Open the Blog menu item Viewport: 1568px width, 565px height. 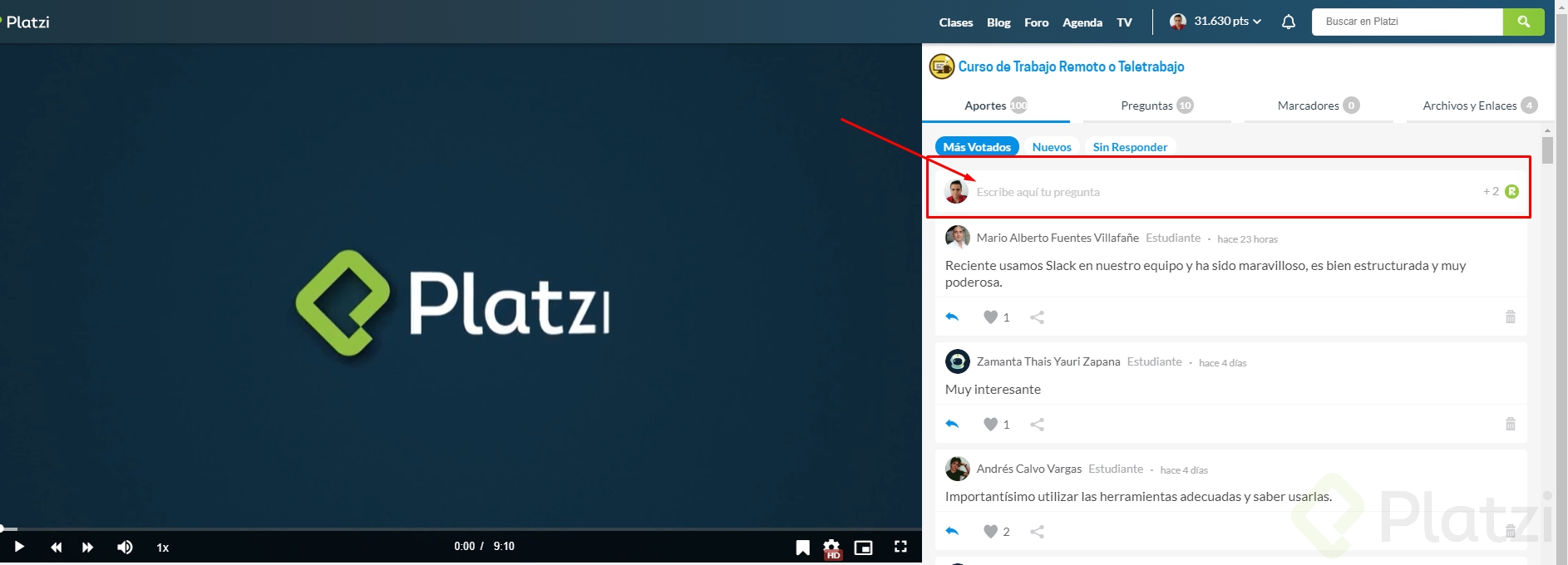(x=998, y=22)
